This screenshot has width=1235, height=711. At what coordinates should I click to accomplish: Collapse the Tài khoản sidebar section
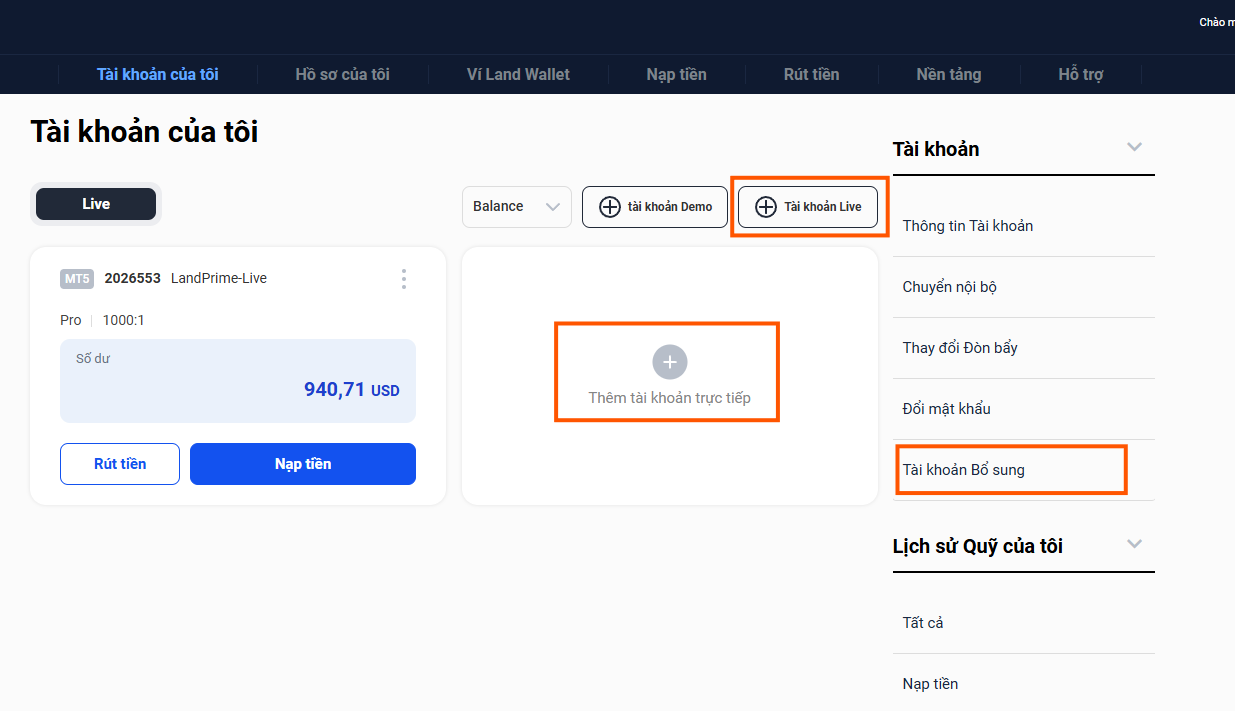[1134, 147]
